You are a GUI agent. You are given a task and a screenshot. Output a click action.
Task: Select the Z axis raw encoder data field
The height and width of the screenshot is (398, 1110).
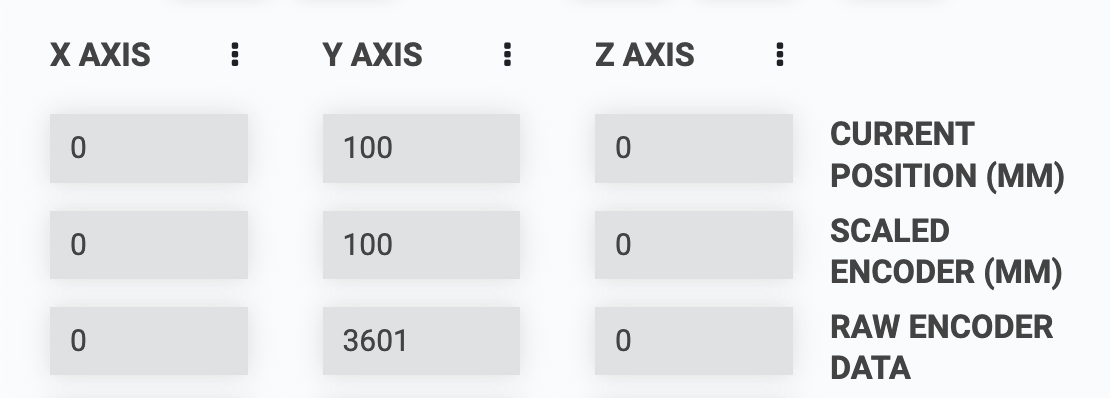tap(694, 341)
